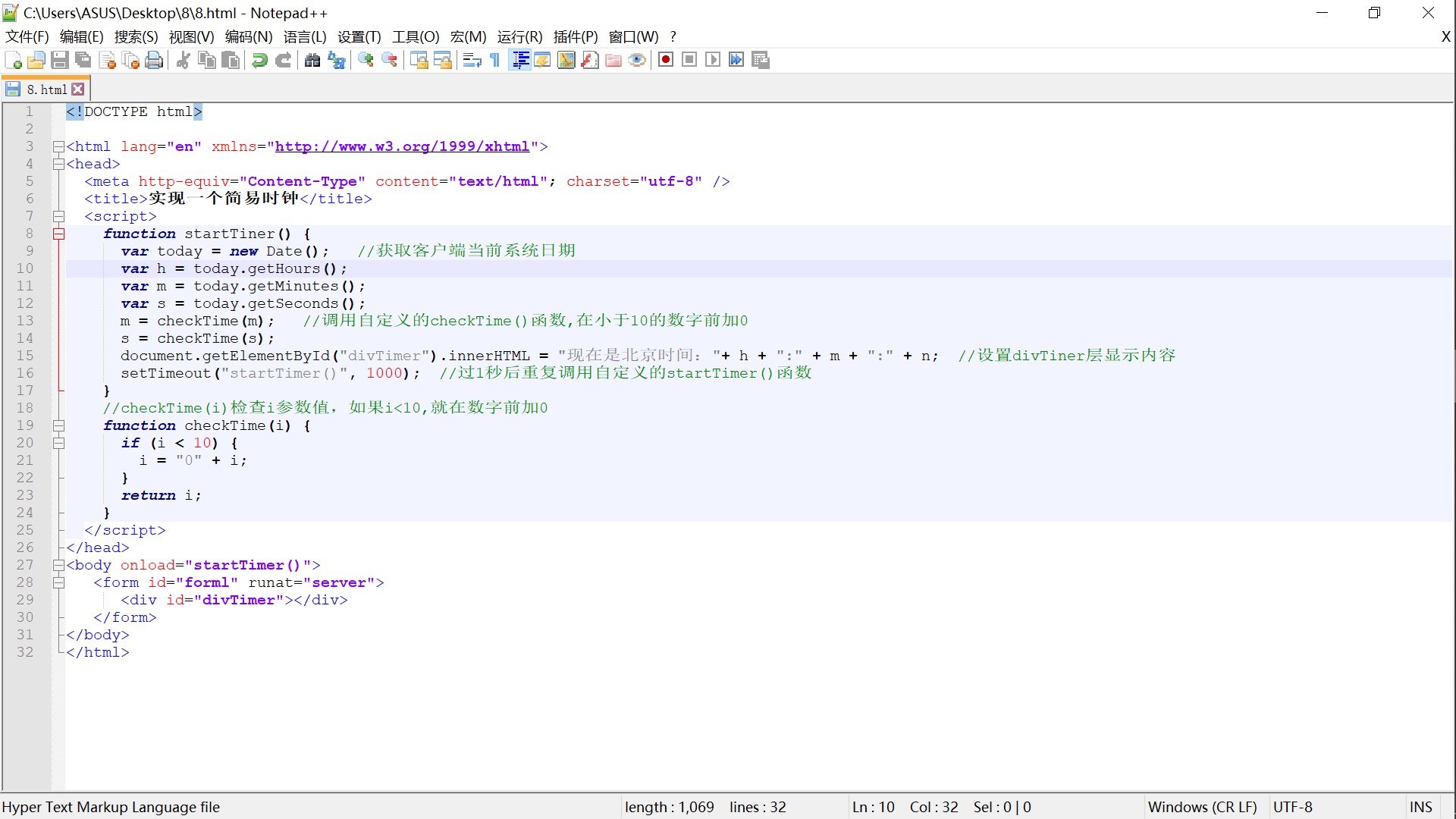Toggle the indent guide icon
This screenshot has height=819, width=1456.
tap(520, 61)
